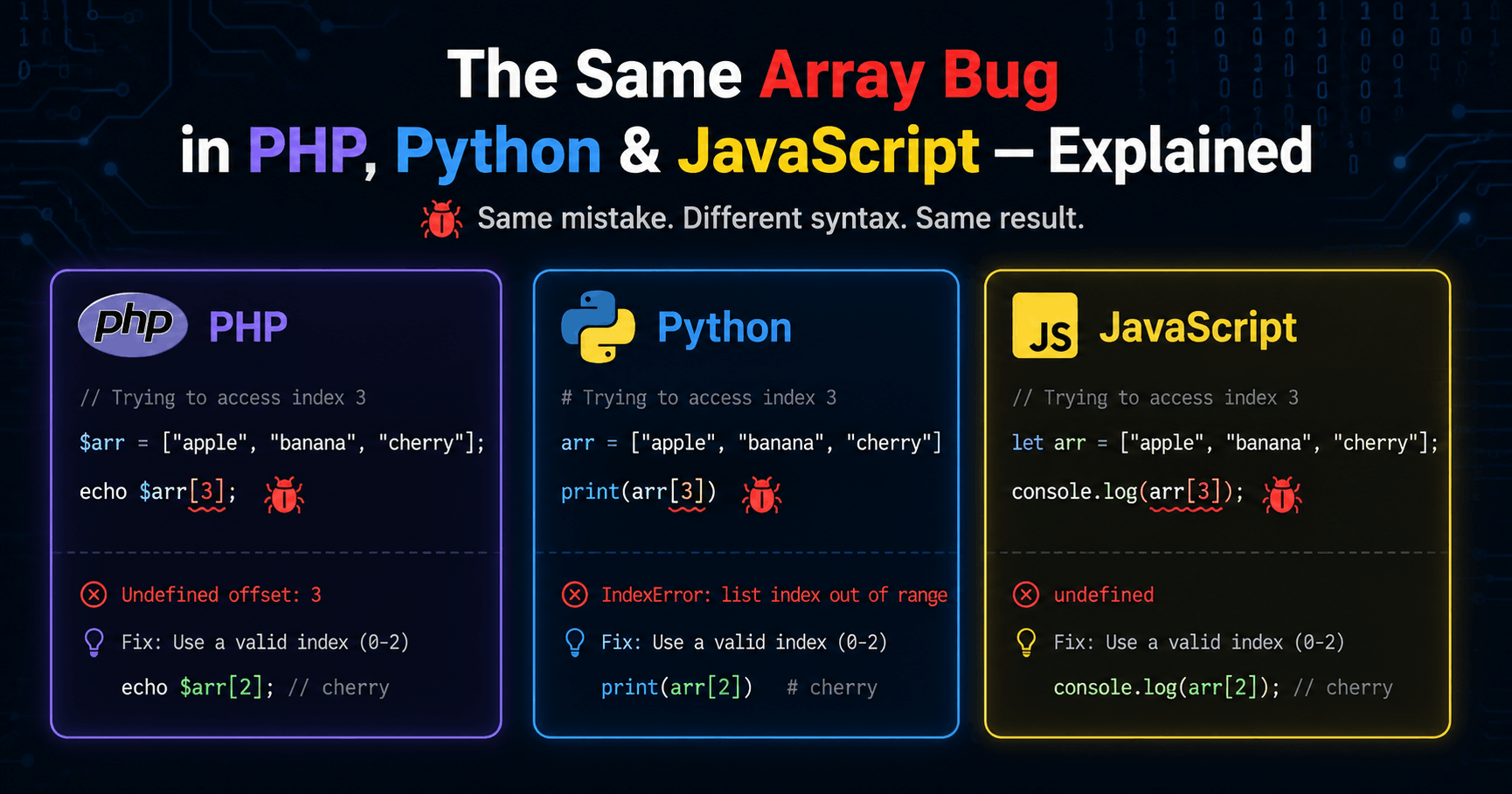
Task: Click the yellow JavaScript card heading
Action: tap(1198, 328)
